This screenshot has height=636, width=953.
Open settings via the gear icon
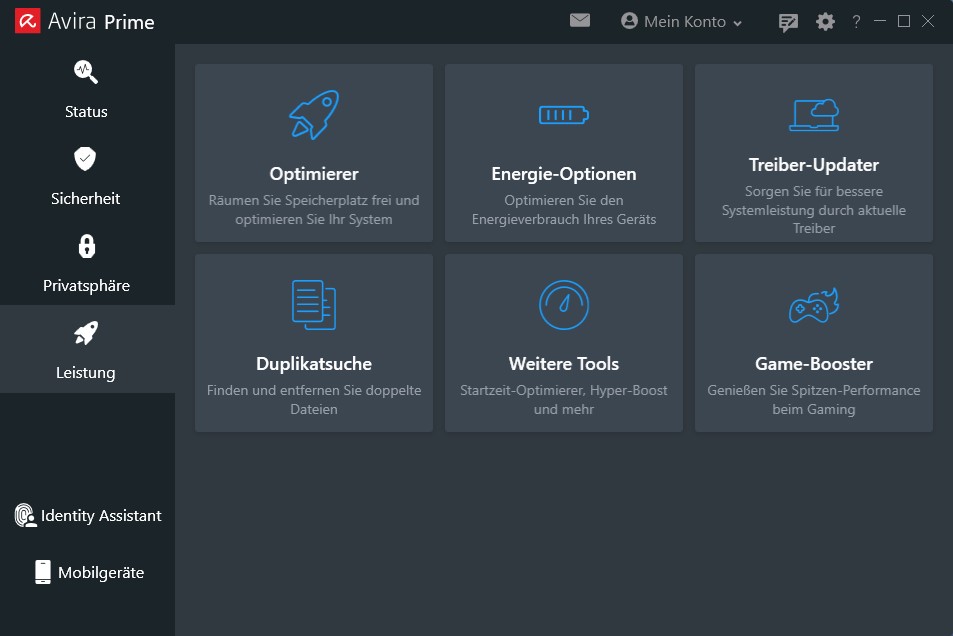click(825, 22)
